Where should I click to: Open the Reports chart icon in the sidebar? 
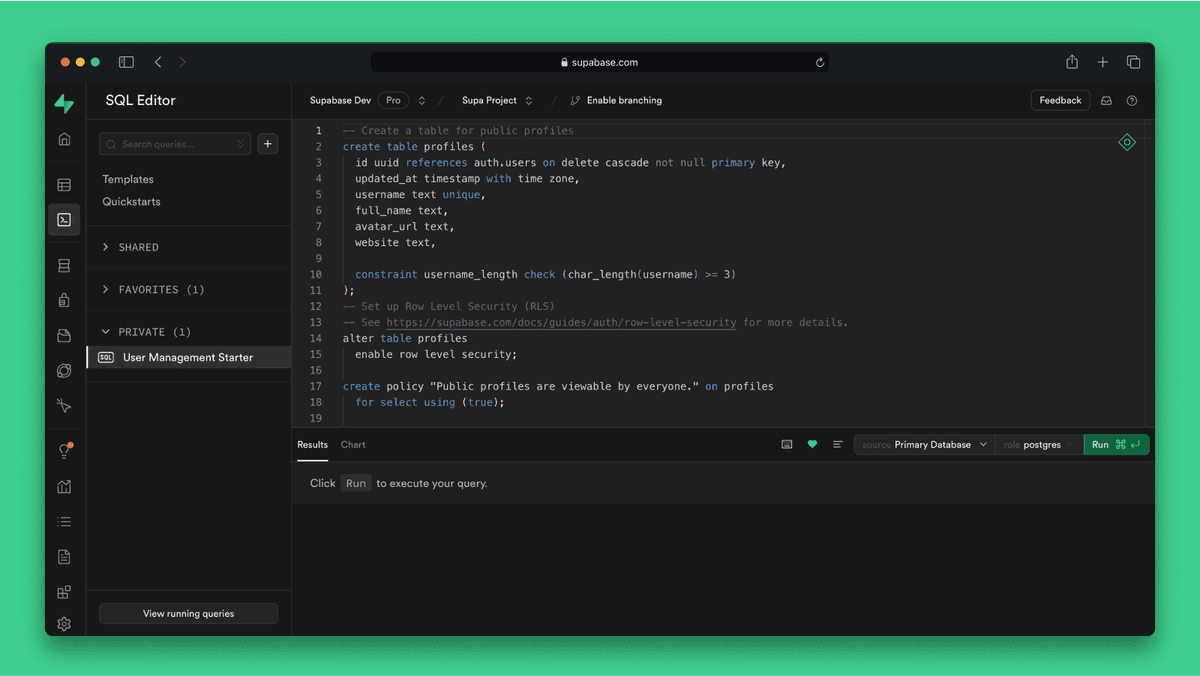(64, 486)
